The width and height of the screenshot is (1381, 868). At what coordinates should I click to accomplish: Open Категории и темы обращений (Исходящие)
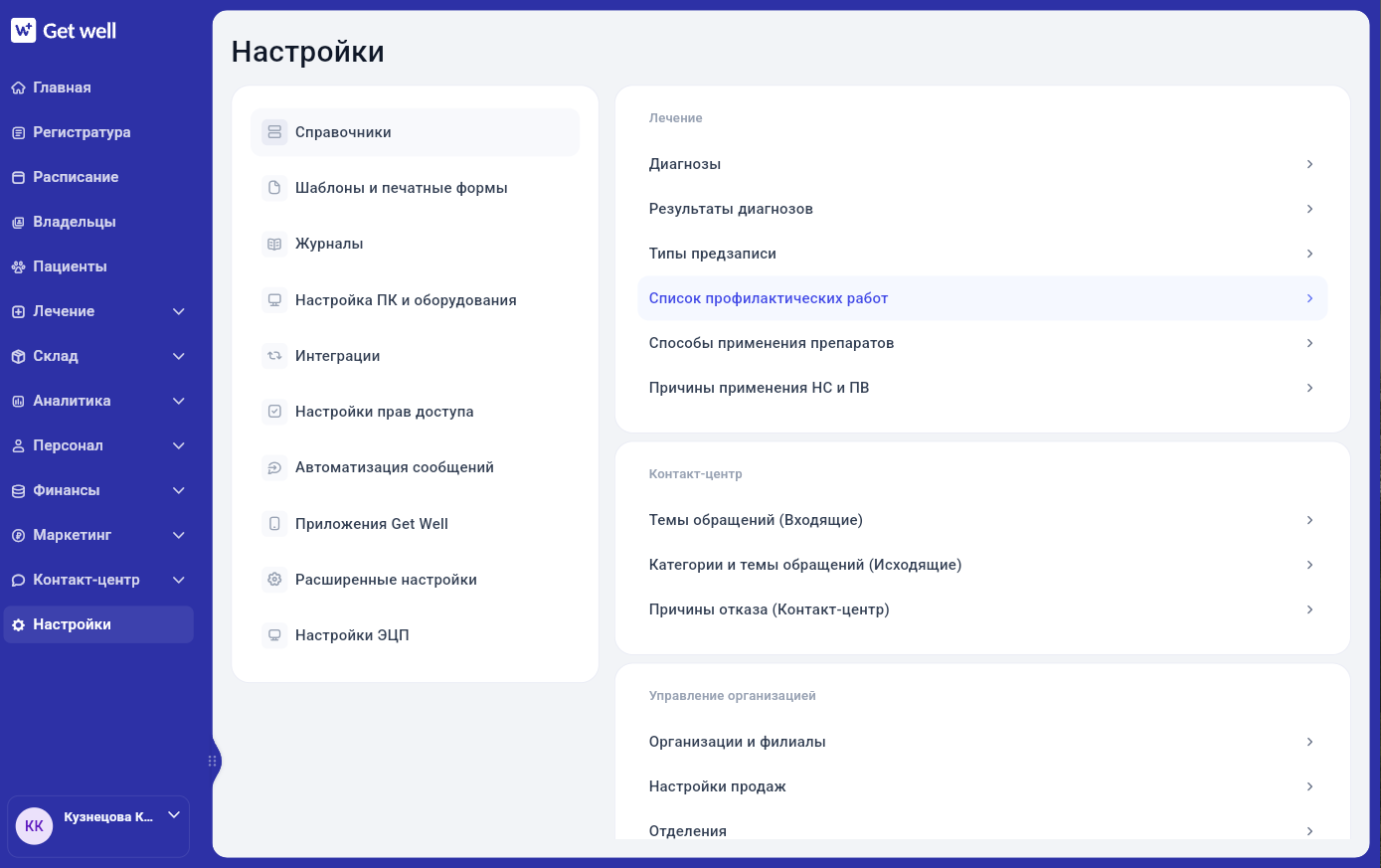982,565
